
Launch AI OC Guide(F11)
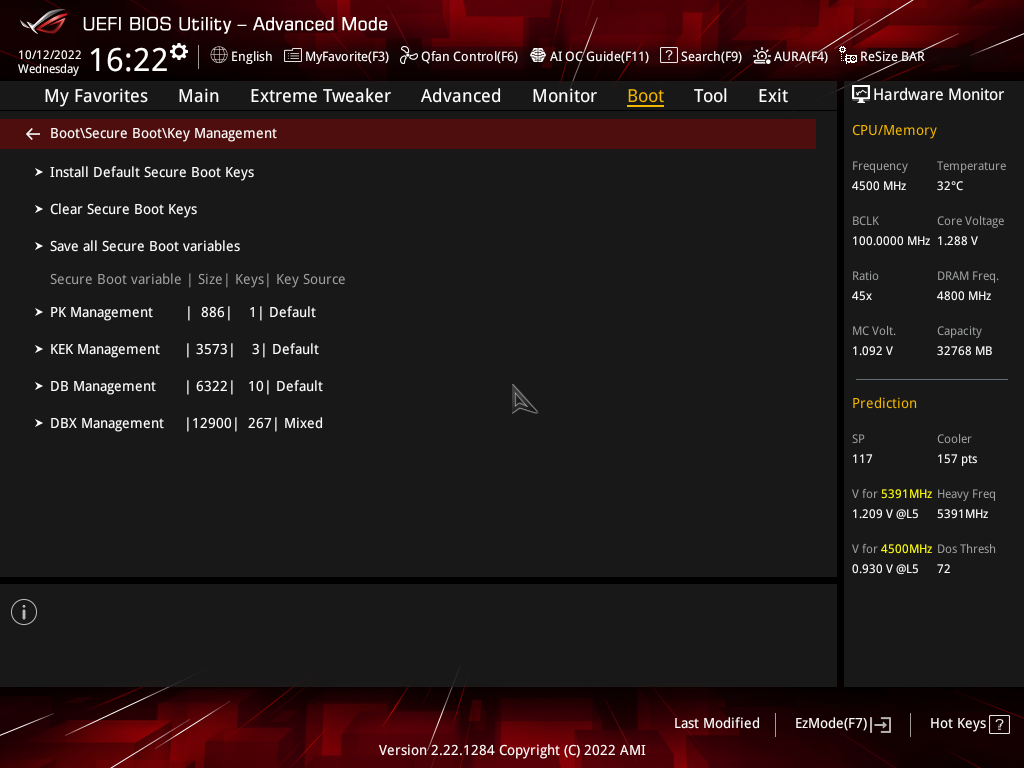point(589,56)
